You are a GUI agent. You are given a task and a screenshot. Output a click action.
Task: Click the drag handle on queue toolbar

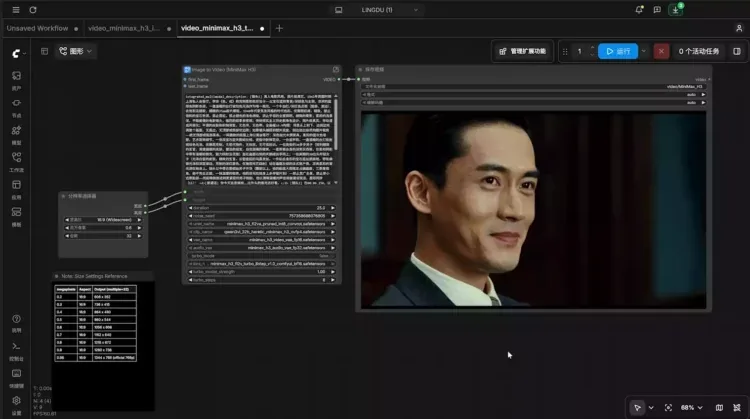point(565,51)
